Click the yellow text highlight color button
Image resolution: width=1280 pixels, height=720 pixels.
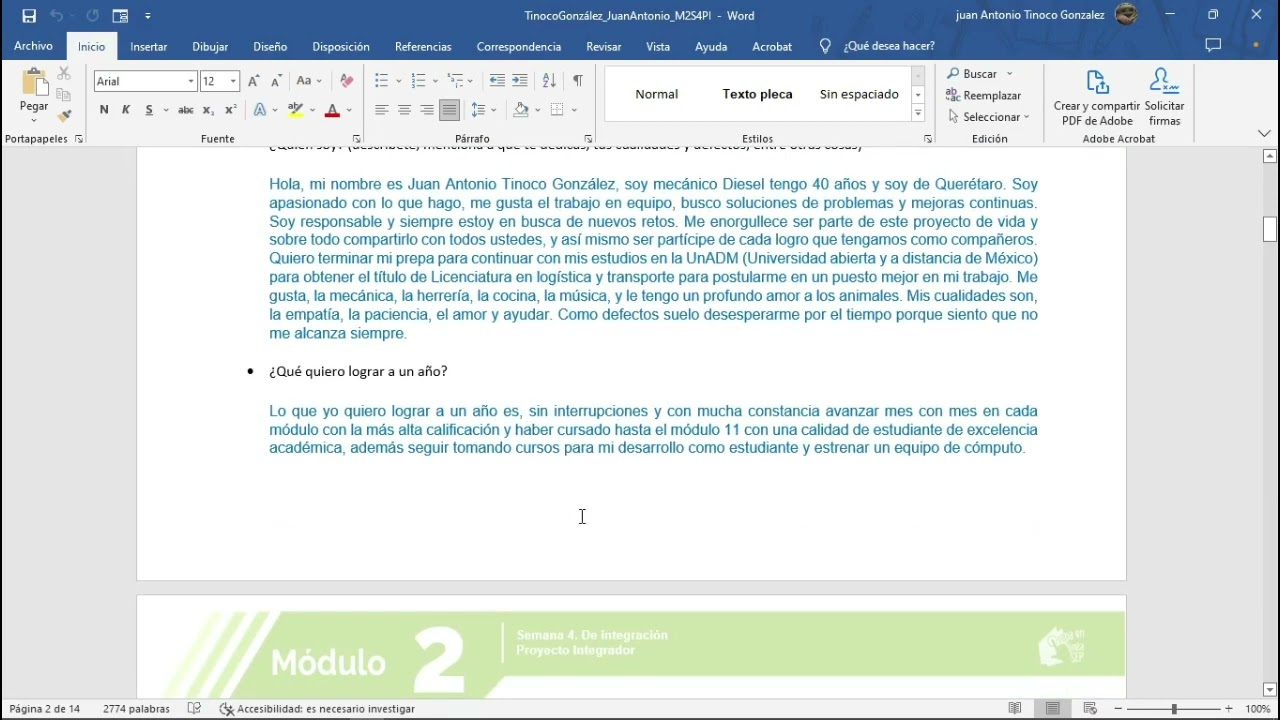click(x=296, y=110)
